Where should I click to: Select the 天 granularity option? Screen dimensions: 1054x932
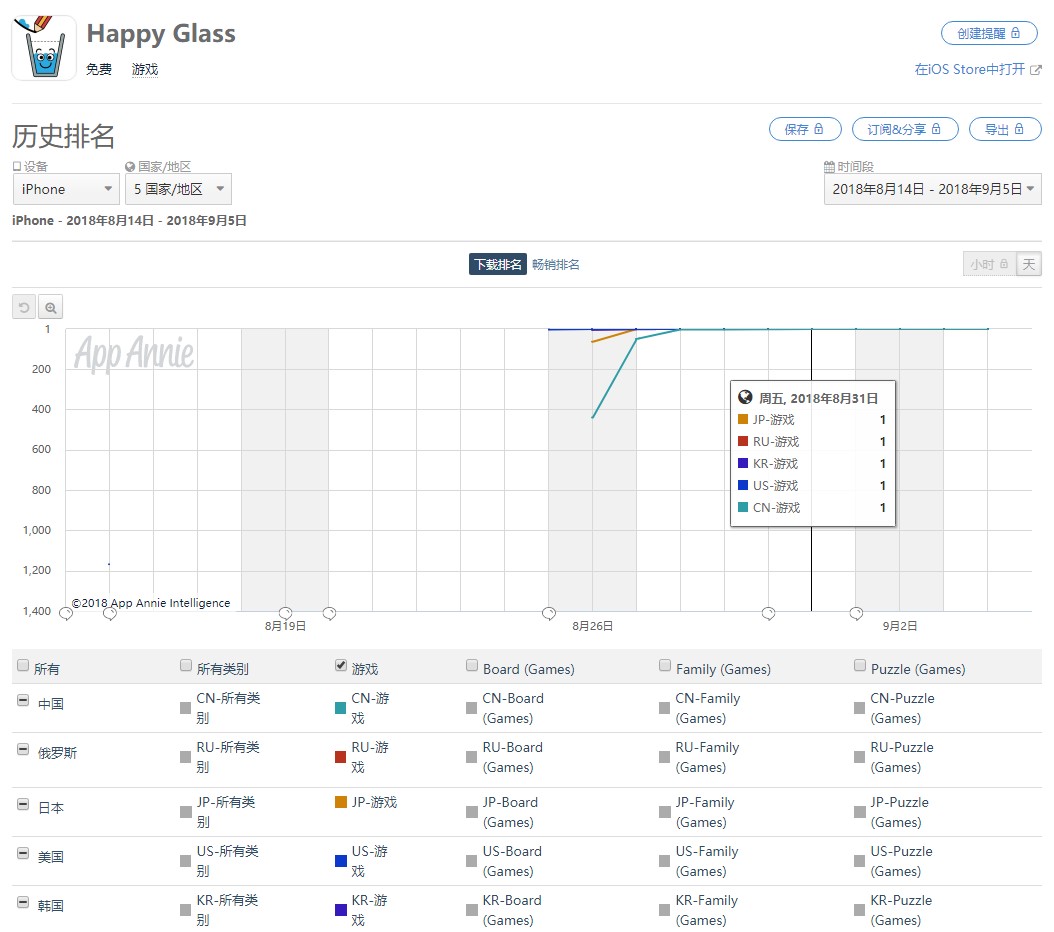point(1028,265)
